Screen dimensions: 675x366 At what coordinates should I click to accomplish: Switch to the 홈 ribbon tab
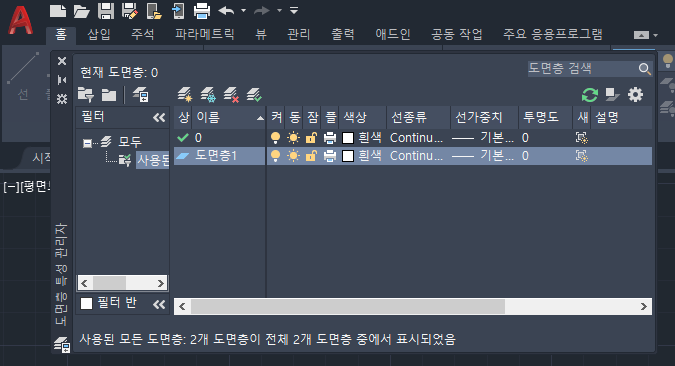tap(61, 34)
